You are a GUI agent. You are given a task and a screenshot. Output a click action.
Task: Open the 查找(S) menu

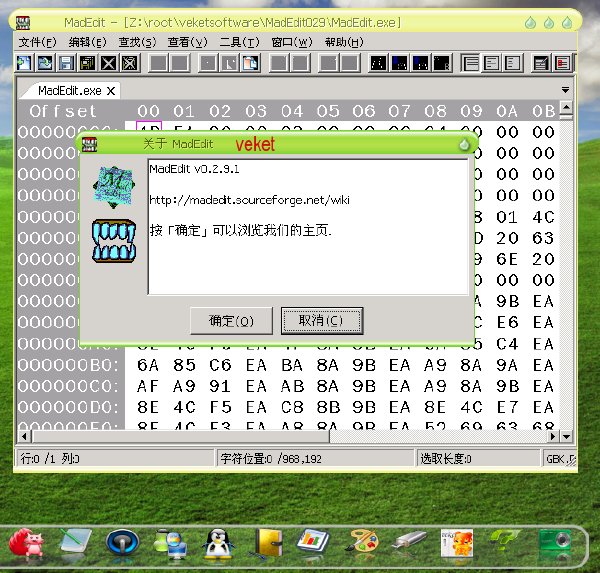click(137, 42)
